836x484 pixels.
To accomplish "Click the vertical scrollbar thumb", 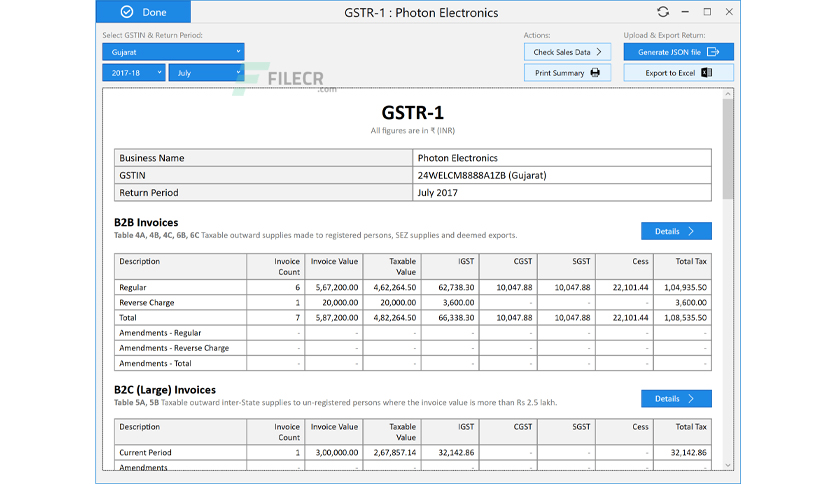I will (728, 149).
